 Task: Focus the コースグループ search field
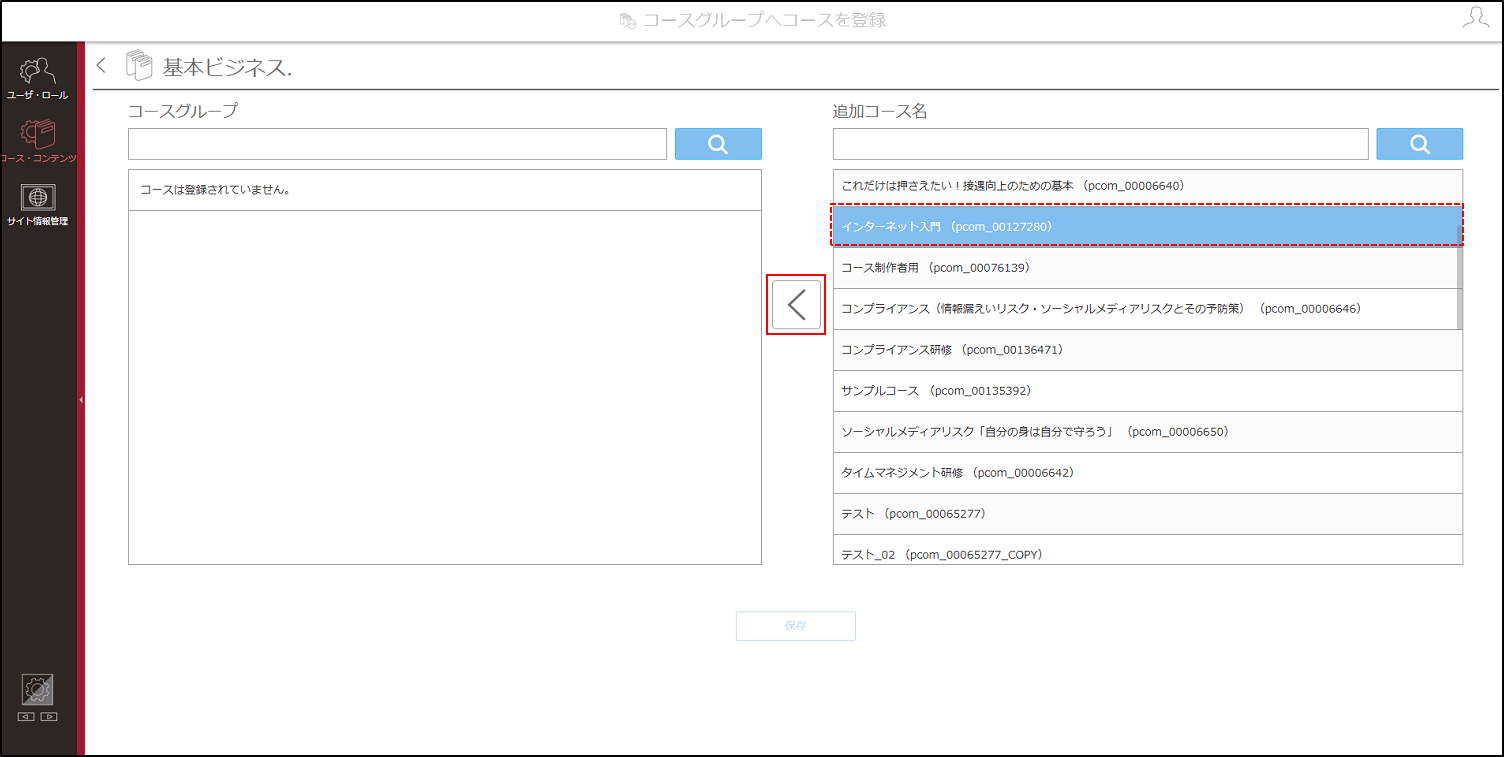point(397,144)
